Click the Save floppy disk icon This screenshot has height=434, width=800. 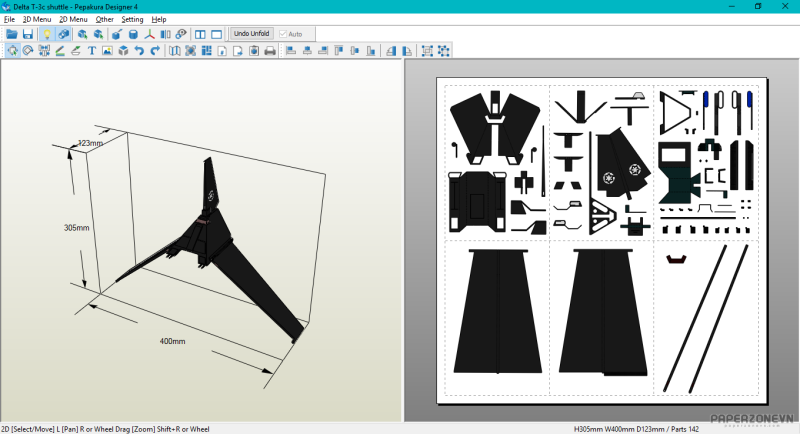(27, 34)
